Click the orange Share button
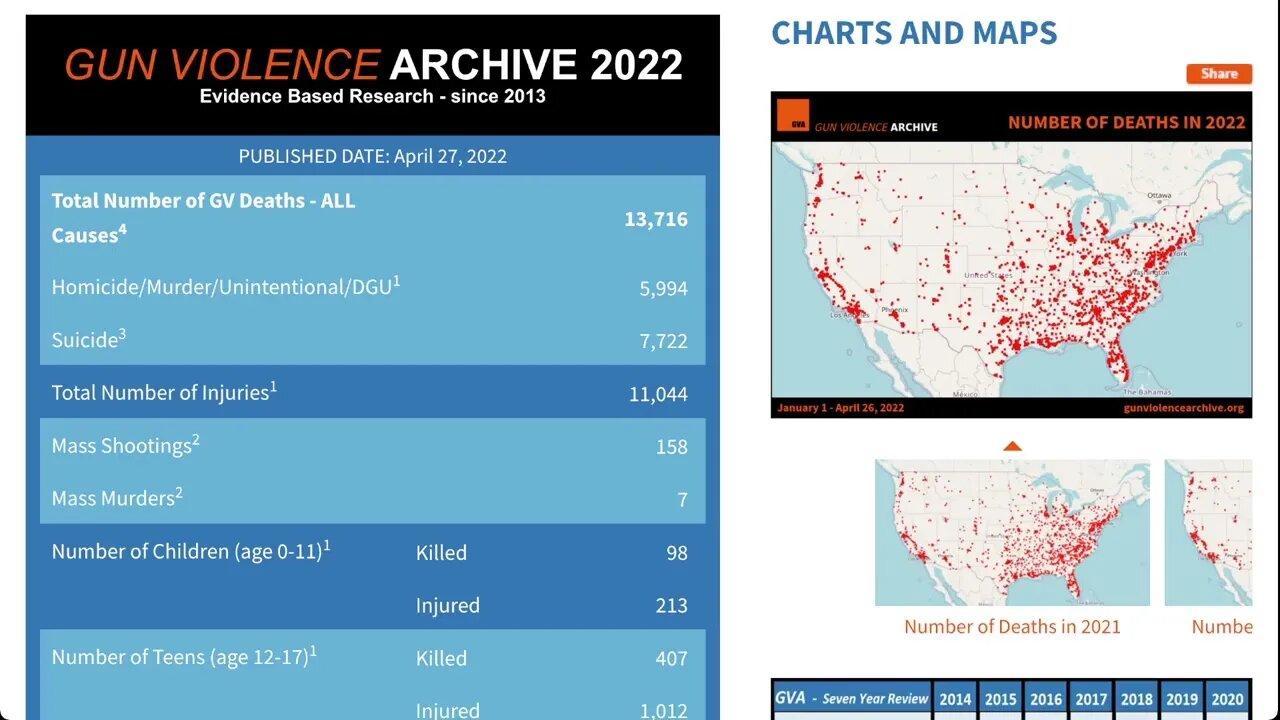Screen dimensions: 1280x720 (1219, 74)
